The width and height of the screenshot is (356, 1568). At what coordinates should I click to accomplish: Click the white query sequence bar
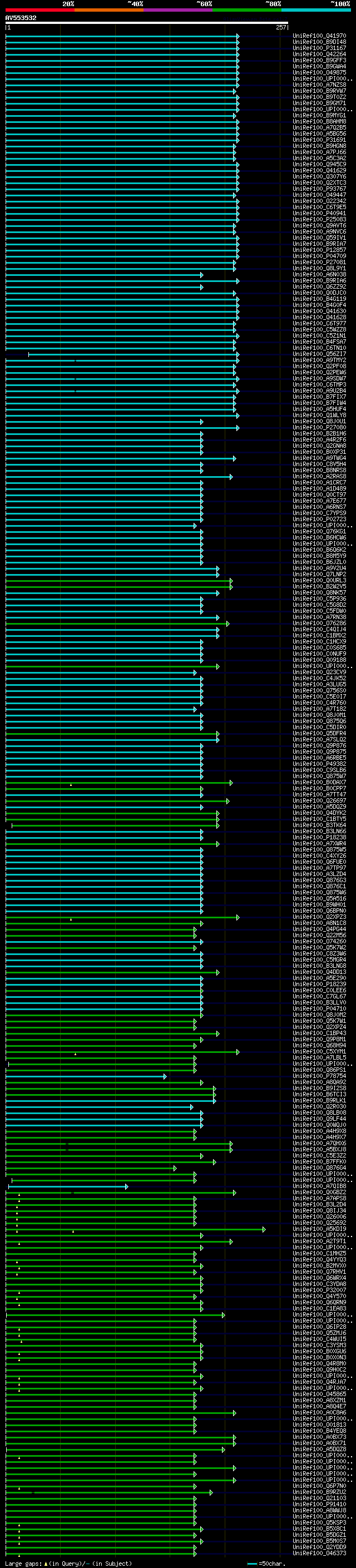147,23
